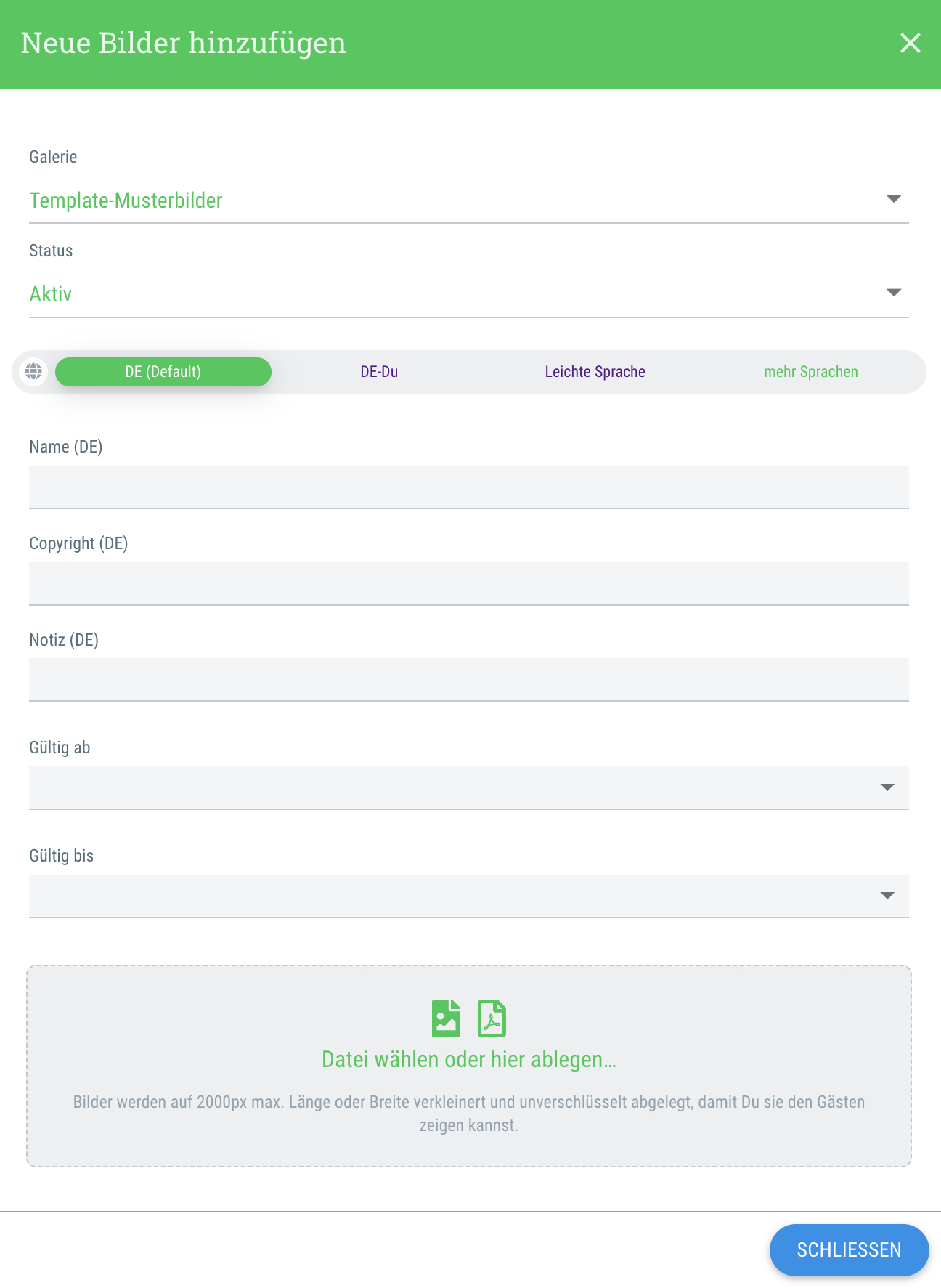Click the Aktiv status value
941x1288 pixels.
click(x=51, y=293)
